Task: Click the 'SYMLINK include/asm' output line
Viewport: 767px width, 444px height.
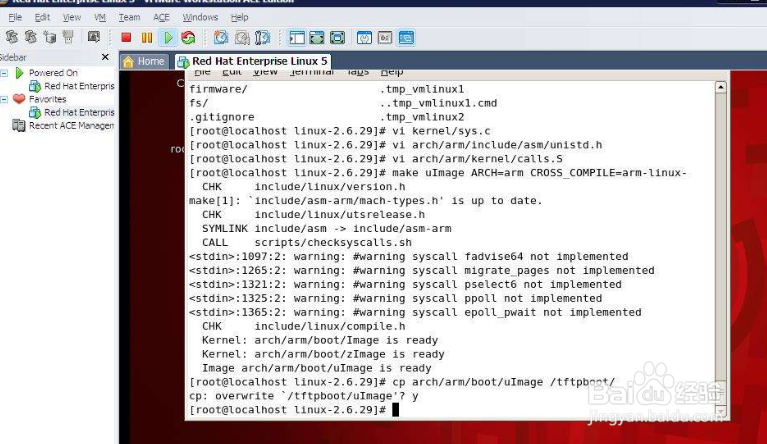Action: tap(326, 228)
